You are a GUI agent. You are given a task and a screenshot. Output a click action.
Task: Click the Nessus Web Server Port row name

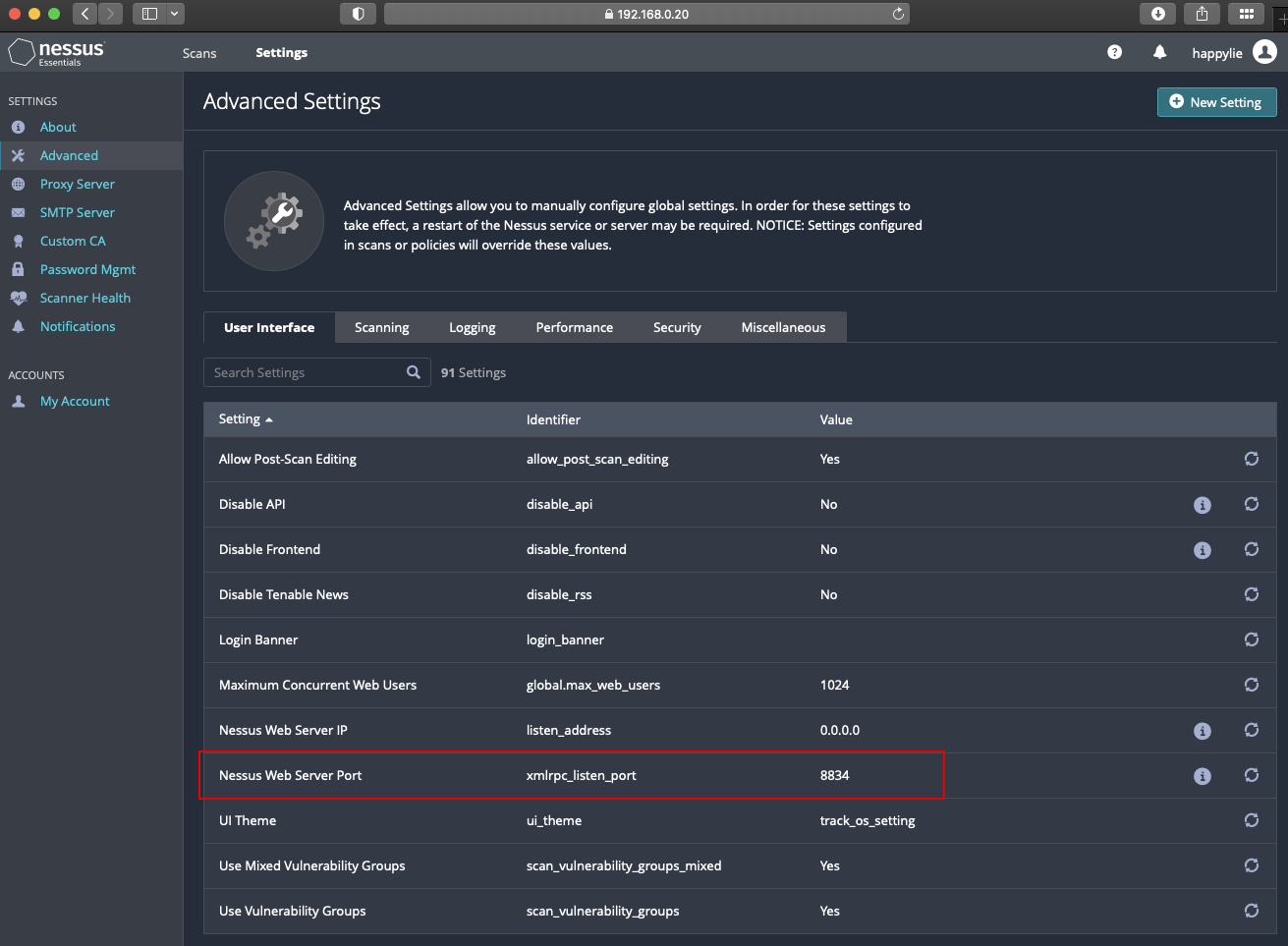tap(290, 775)
